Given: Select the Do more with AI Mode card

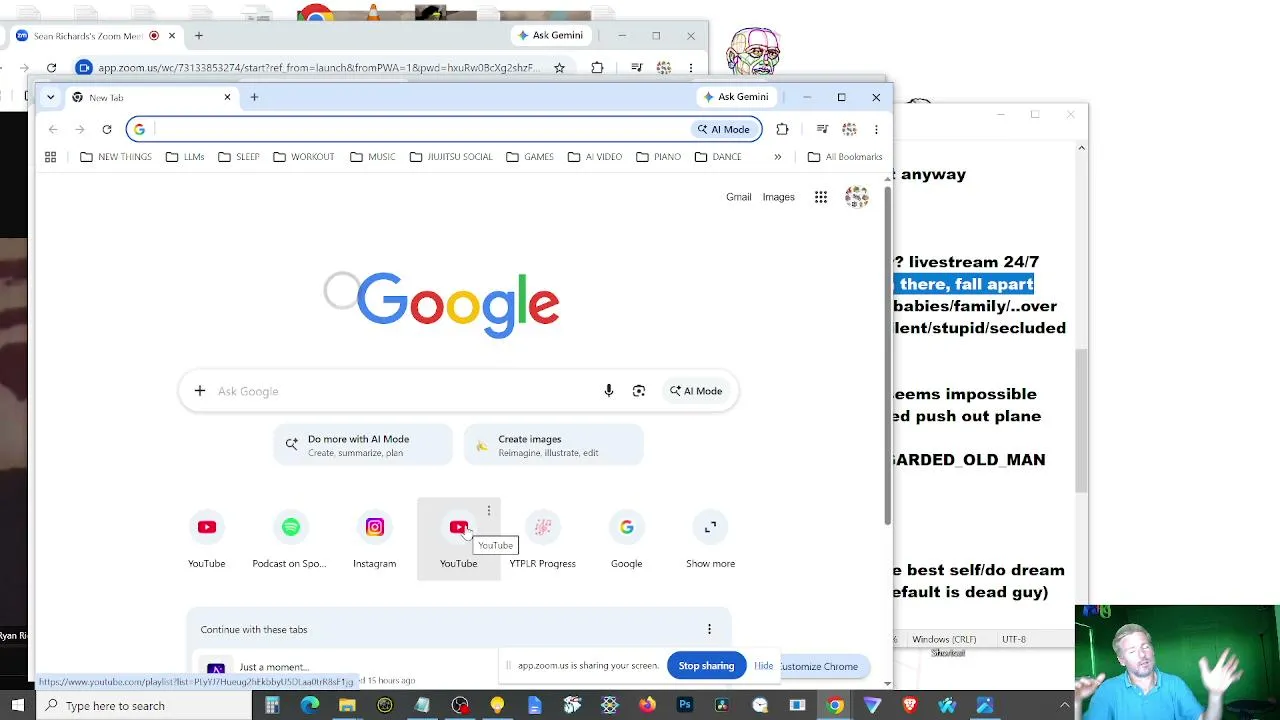Looking at the screenshot, I should tap(363, 445).
